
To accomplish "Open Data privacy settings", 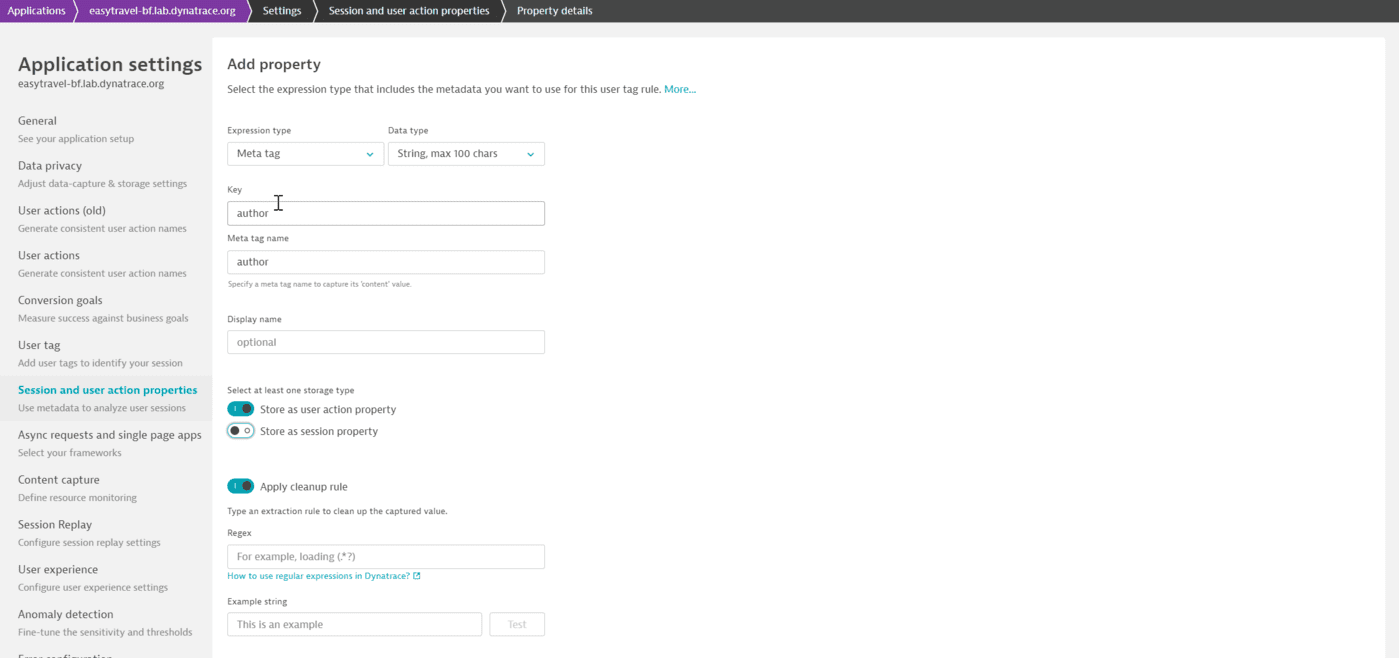I will pyautogui.click(x=49, y=165).
